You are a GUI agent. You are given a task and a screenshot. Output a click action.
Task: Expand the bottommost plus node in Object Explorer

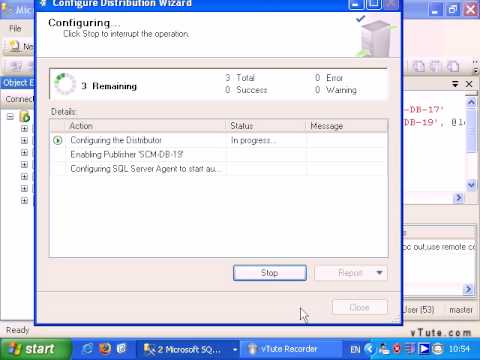[x=24, y=201]
